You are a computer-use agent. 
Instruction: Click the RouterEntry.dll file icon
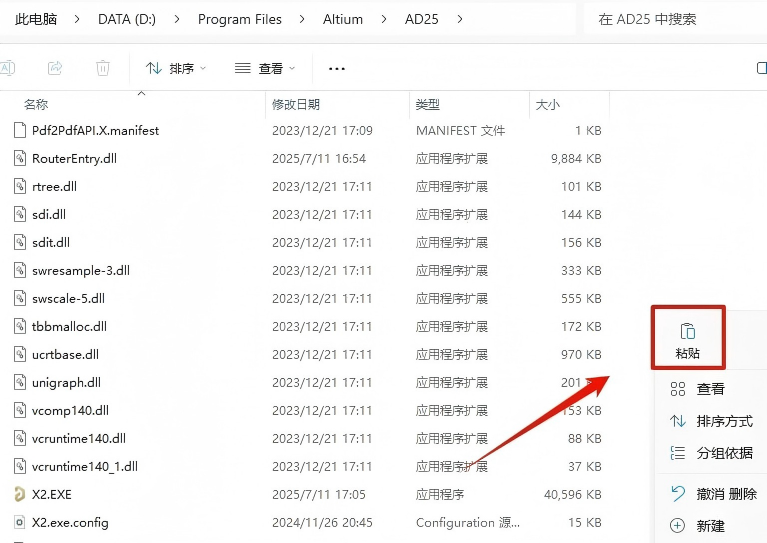pyautogui.click(x=20, y=158)
